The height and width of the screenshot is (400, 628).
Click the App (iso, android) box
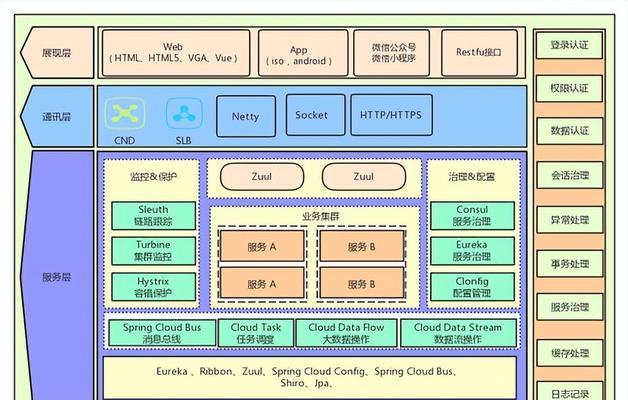[x=303, y=53]
